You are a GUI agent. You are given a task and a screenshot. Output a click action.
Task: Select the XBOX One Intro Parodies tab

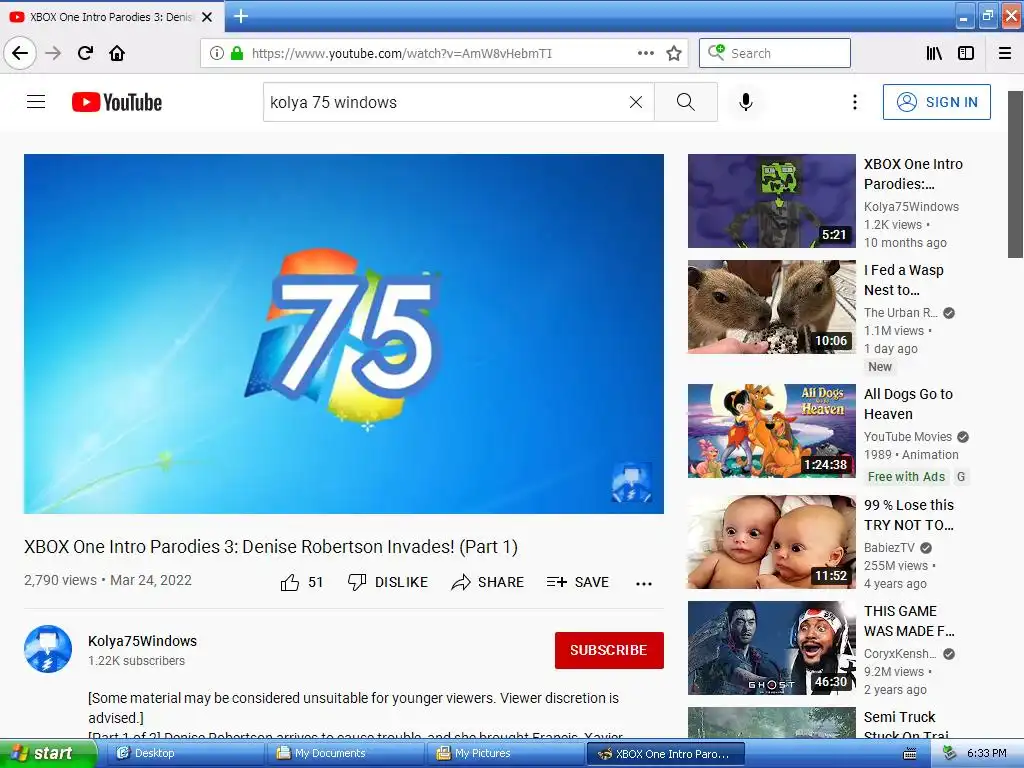point(111,17)
